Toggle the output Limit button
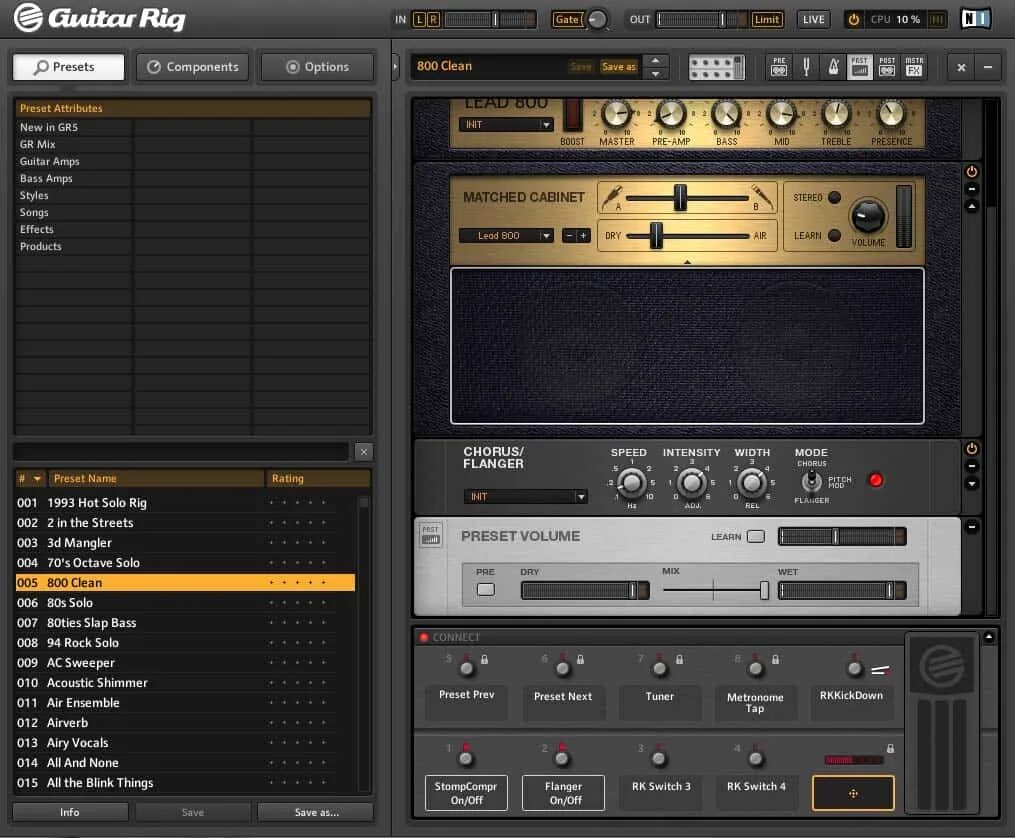 click(767, 19)
